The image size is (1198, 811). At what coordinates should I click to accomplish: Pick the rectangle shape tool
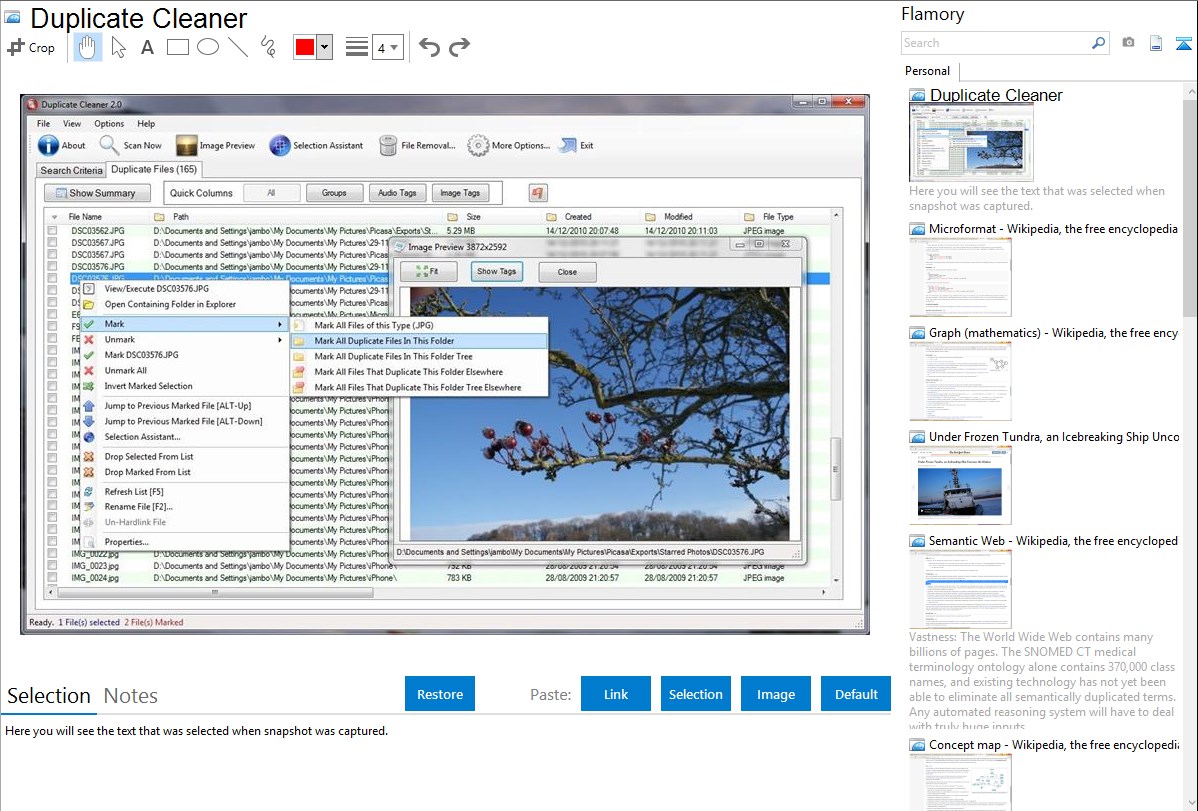click(177, 47)
